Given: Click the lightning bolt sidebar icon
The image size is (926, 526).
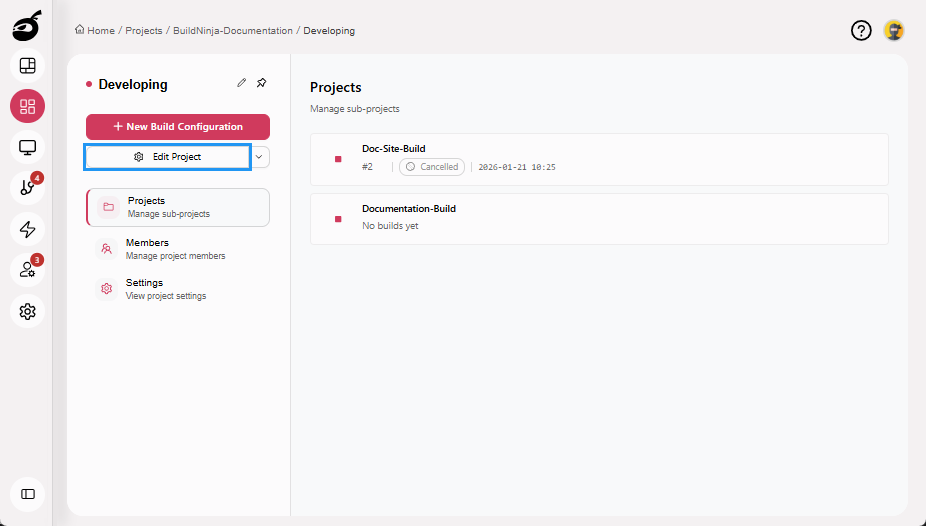Looking at the screenshot, I should click(x=27, y=229).
